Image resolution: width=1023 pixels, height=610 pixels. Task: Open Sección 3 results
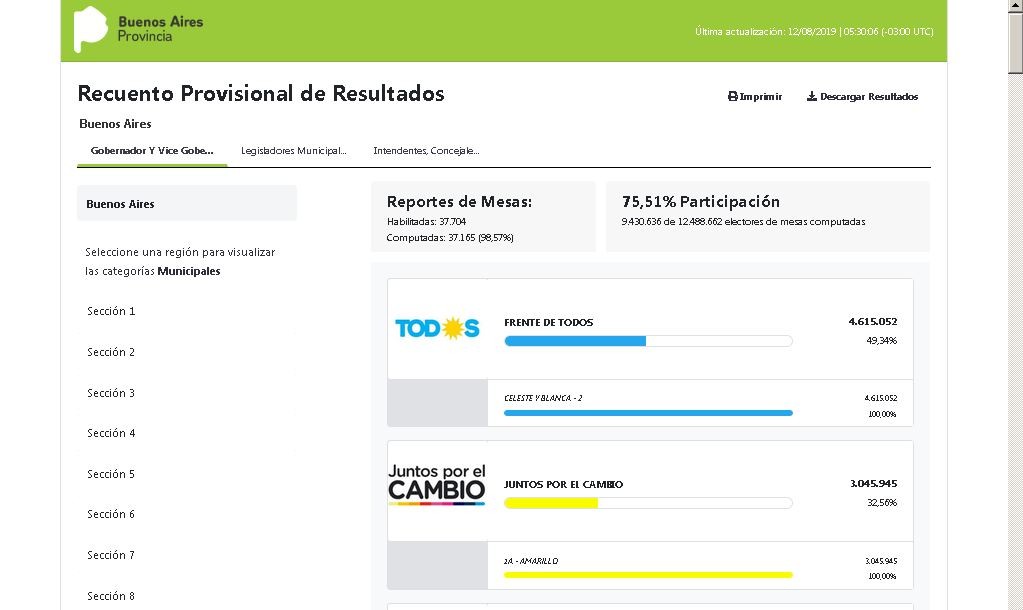tap(111, 393)
